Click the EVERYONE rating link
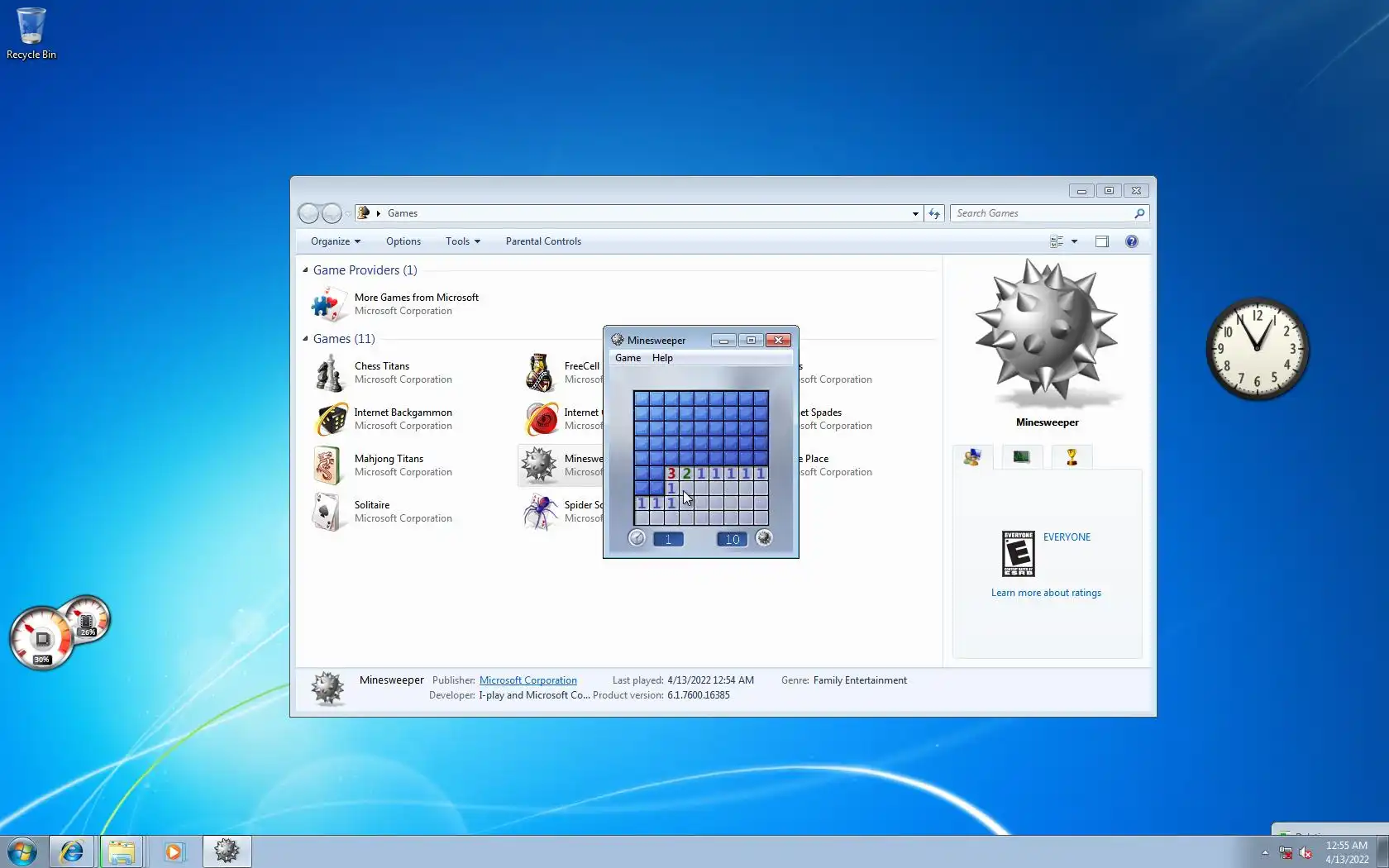This screenshot has width=1389, height=868. click(x=1067, y=537)
